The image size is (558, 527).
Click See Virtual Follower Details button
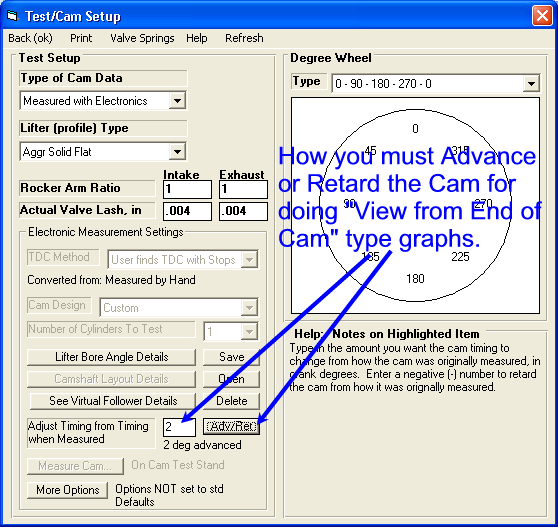point(113,401)
